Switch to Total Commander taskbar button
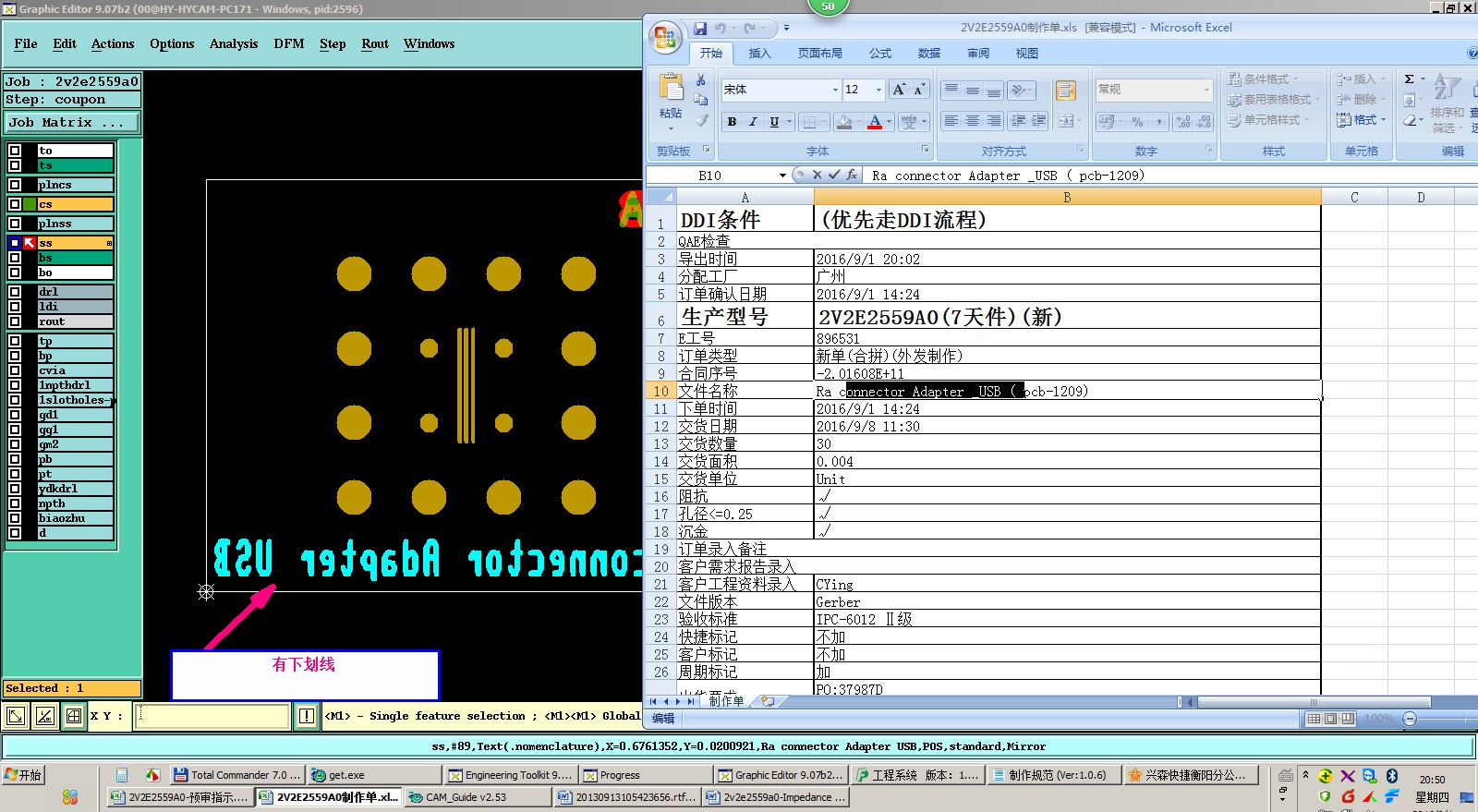 (x=236, y=775)
